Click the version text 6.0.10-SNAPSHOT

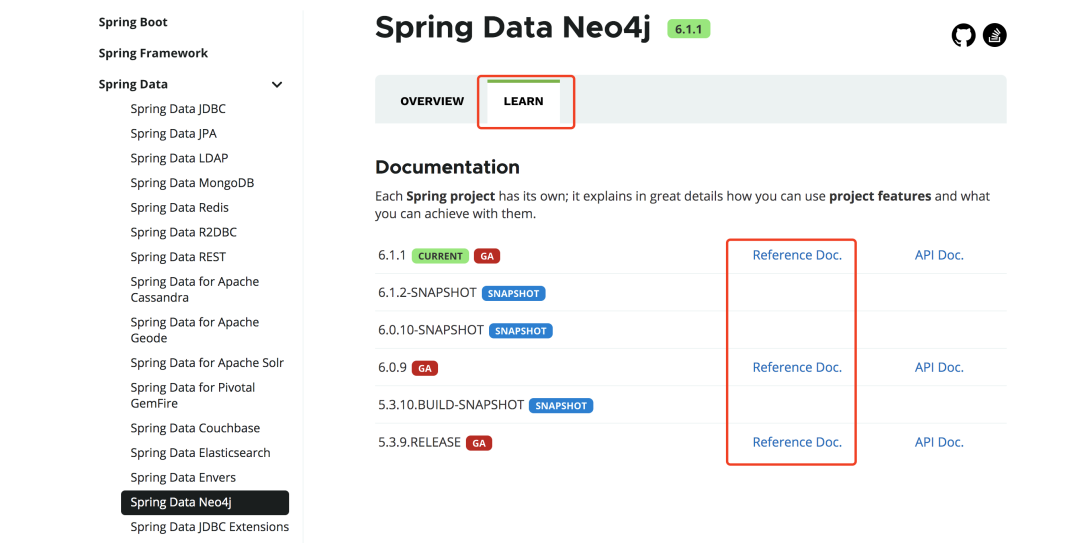click(x=430, y=330)
